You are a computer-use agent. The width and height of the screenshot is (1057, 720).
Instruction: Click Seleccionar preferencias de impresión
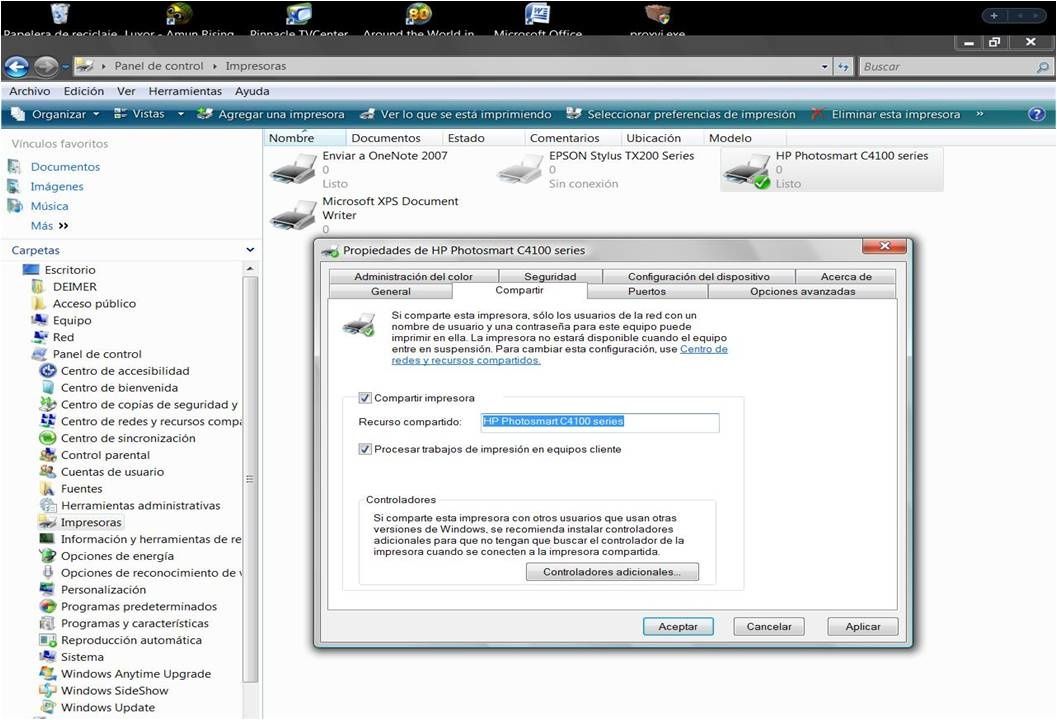(x=681, y=114)
